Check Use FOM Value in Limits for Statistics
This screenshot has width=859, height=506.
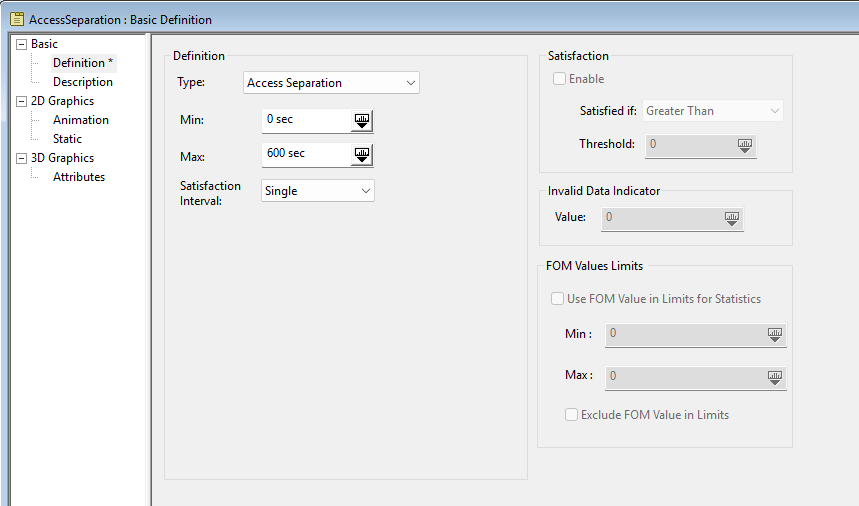pyautogui.click(x=558, y=299)
